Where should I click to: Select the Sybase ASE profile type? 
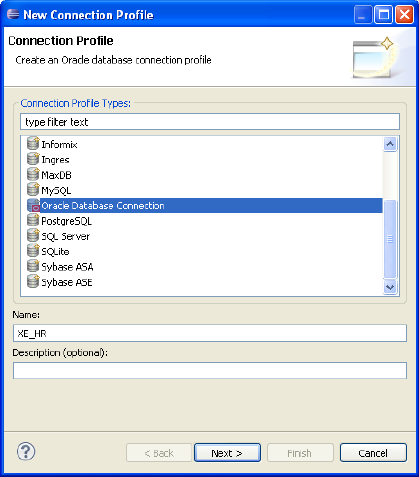pos(67,282)
